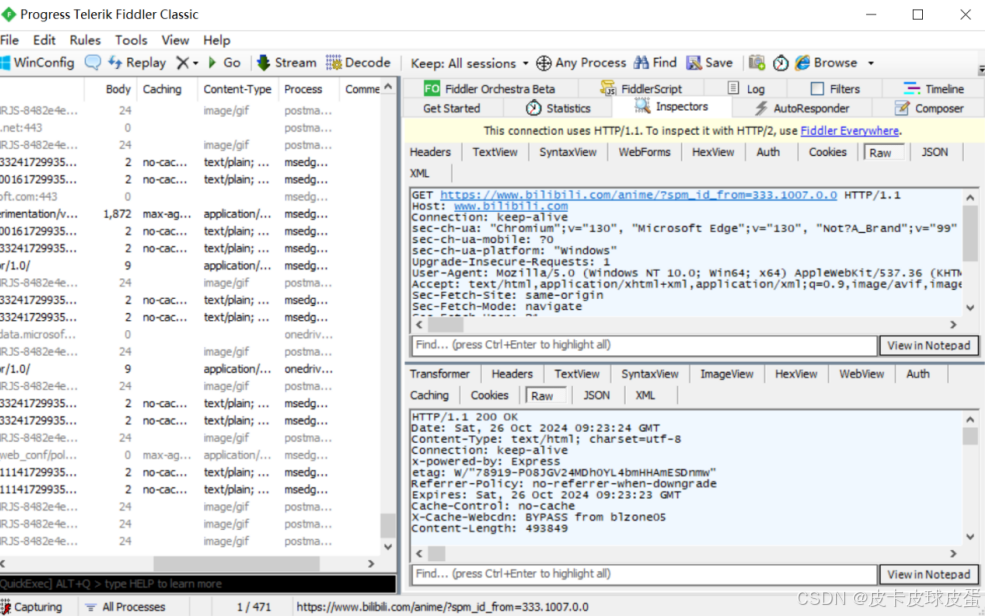Viewport: 985px width, 616px height.
Task: Click response Find text field
Action: pos(644,573)
